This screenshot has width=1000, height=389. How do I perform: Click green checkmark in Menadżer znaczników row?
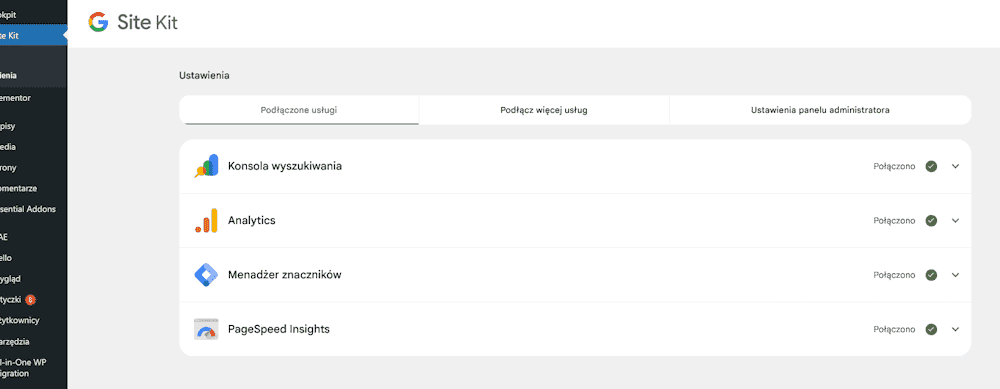point(931,275)
